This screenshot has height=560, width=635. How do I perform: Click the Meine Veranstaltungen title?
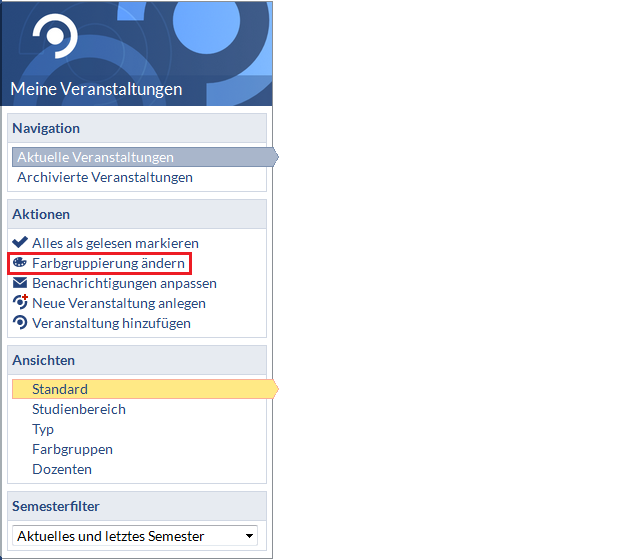pos(96,89)
